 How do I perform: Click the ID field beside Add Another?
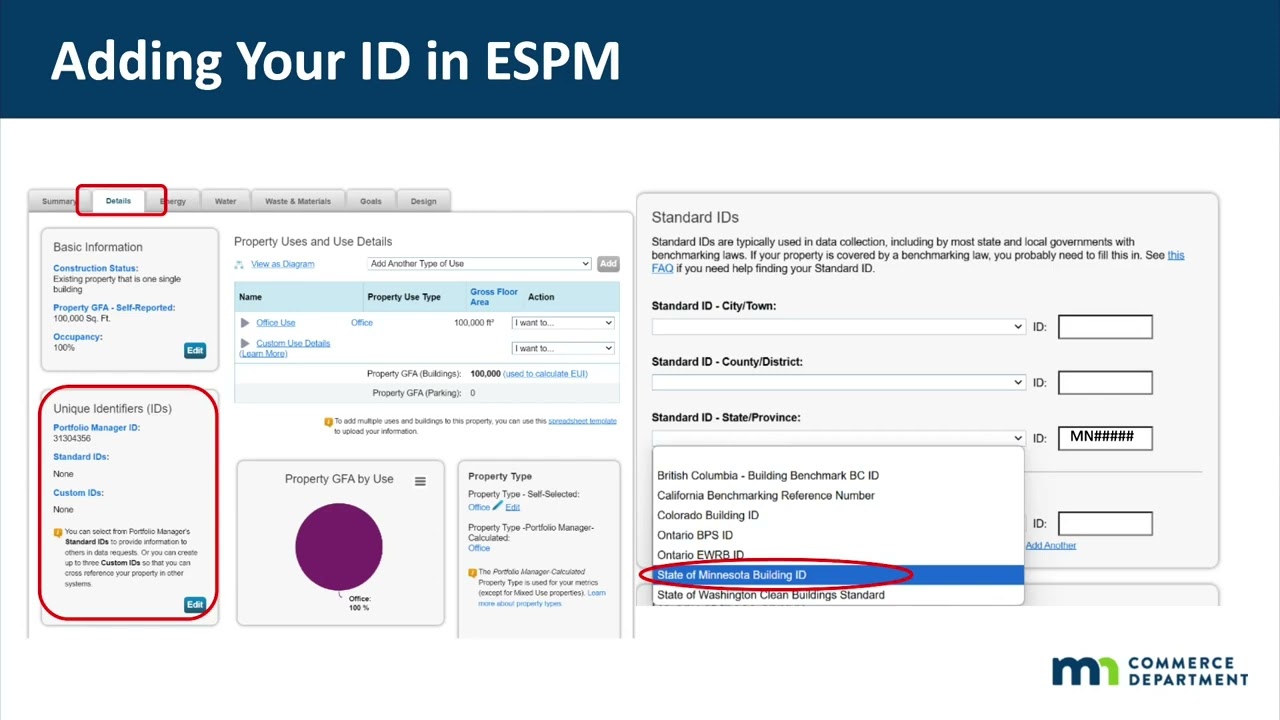[x=1105, y=523]
